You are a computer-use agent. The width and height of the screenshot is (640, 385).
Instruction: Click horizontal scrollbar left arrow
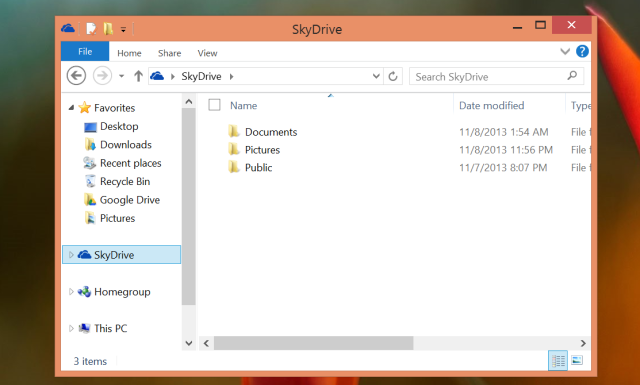[207, 343]
